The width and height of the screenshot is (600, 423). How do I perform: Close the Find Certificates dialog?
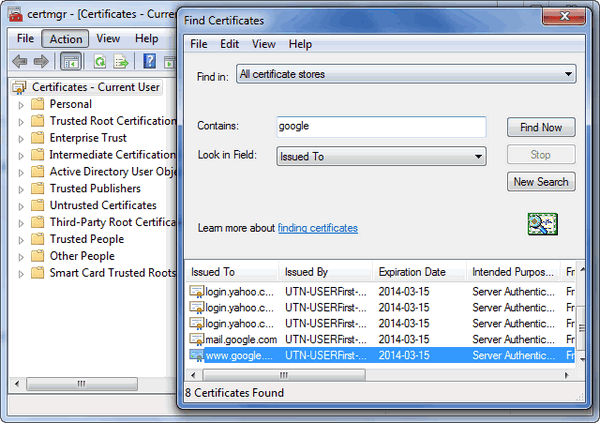pos(564,16)
